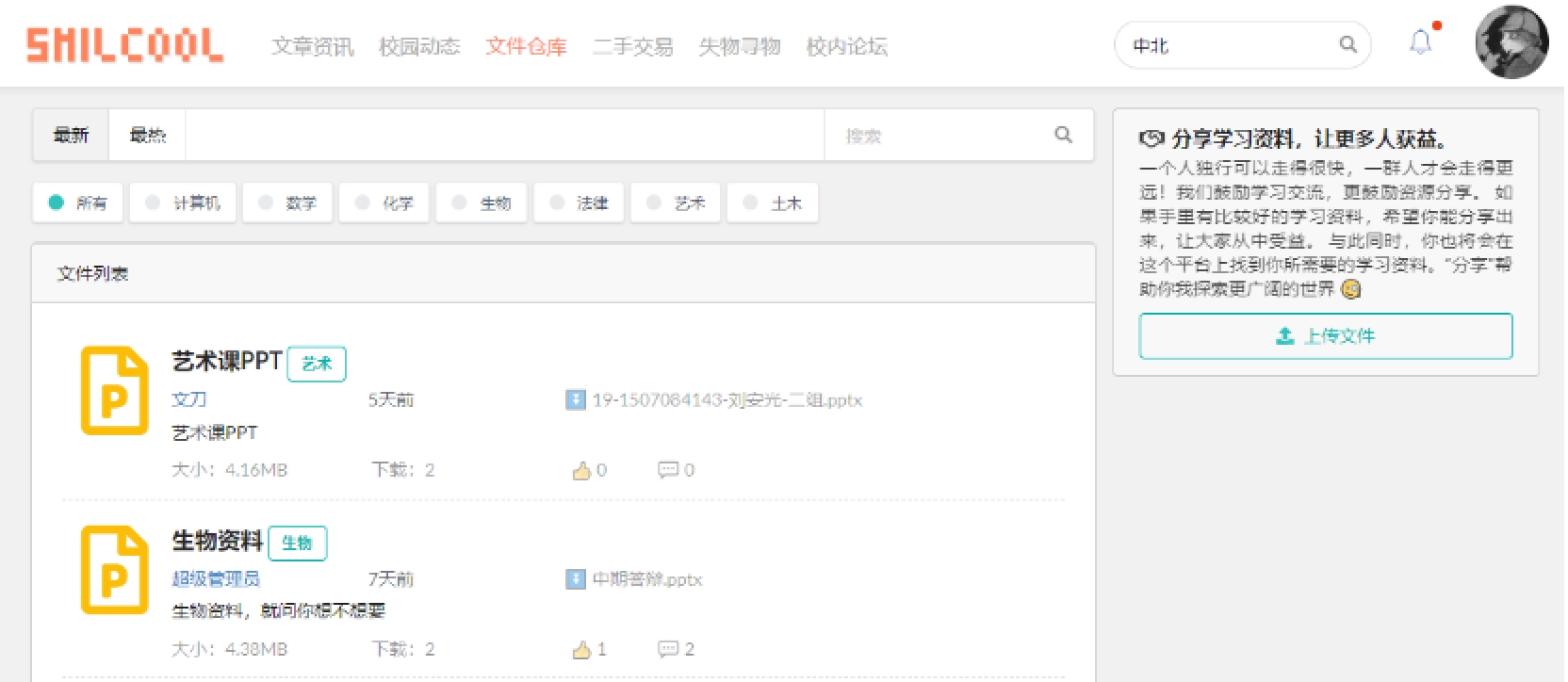Select the 计算机 category filter
1568x682 pixels.
pyautogui.click(x=183, y=203)
